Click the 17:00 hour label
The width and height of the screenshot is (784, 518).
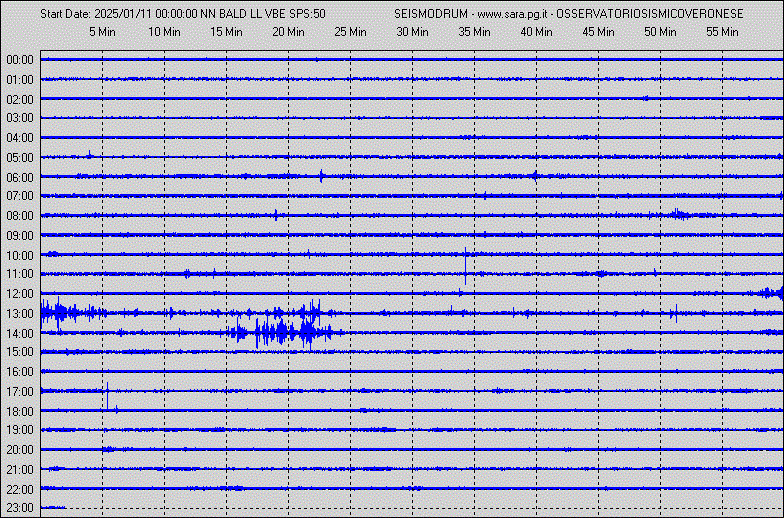20,392
